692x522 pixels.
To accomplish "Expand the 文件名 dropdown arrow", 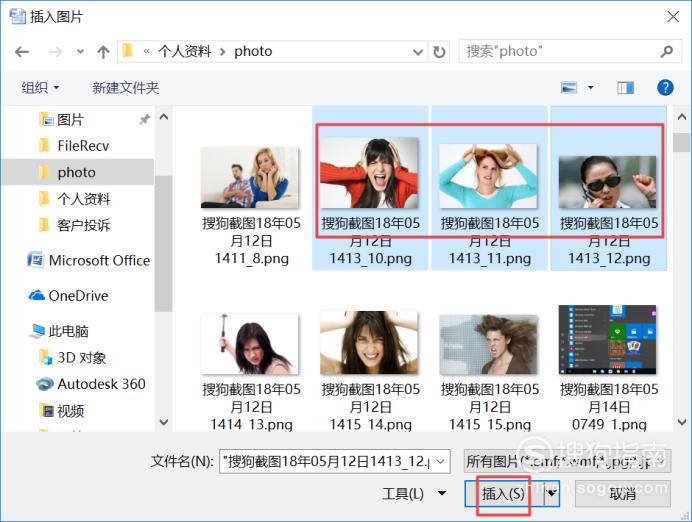I will (441, 462).
